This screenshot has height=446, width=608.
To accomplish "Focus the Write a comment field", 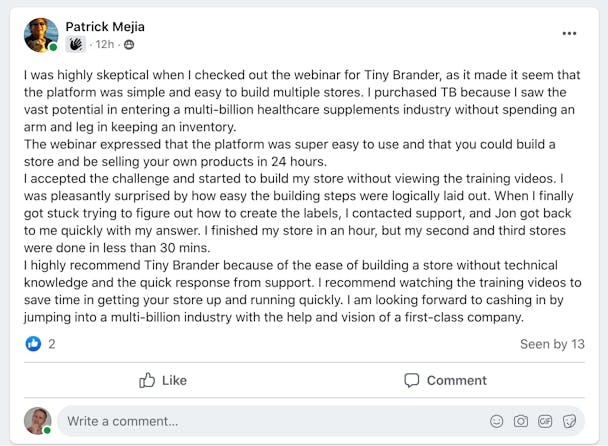I will click(x=270, y=421).
